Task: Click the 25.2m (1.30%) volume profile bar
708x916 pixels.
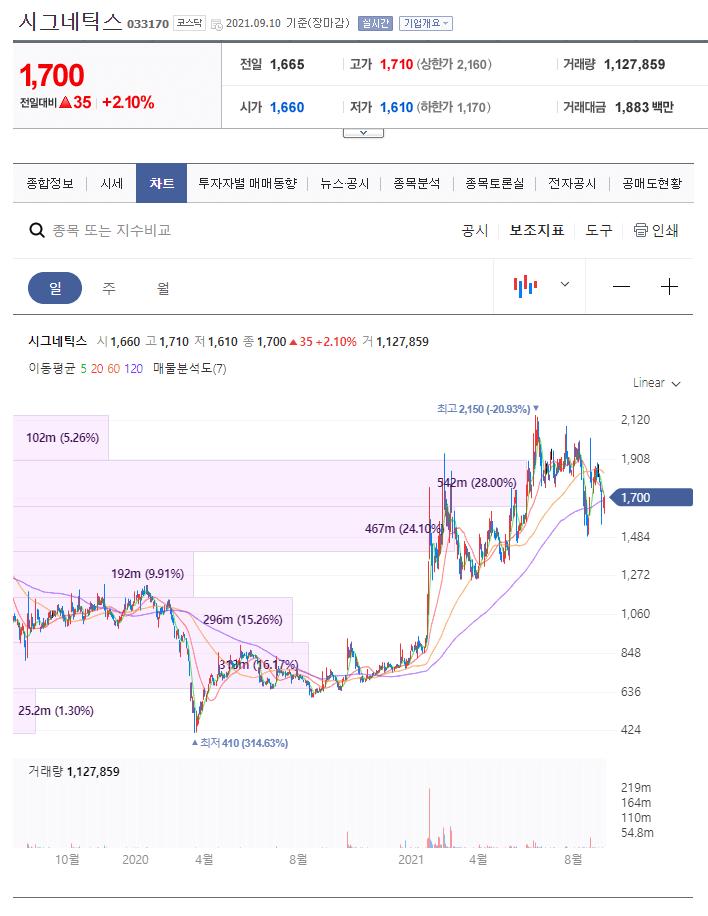Action: click(24, 711)
